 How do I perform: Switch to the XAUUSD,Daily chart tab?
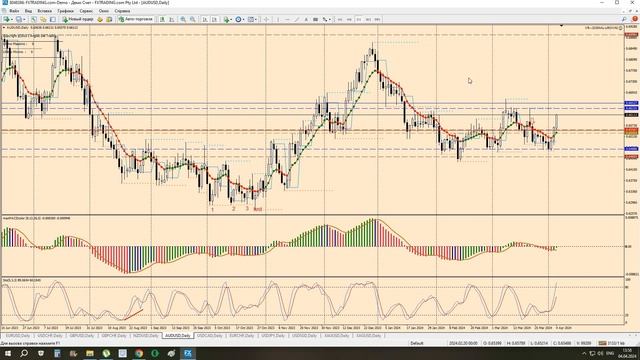tap(337, 336)
